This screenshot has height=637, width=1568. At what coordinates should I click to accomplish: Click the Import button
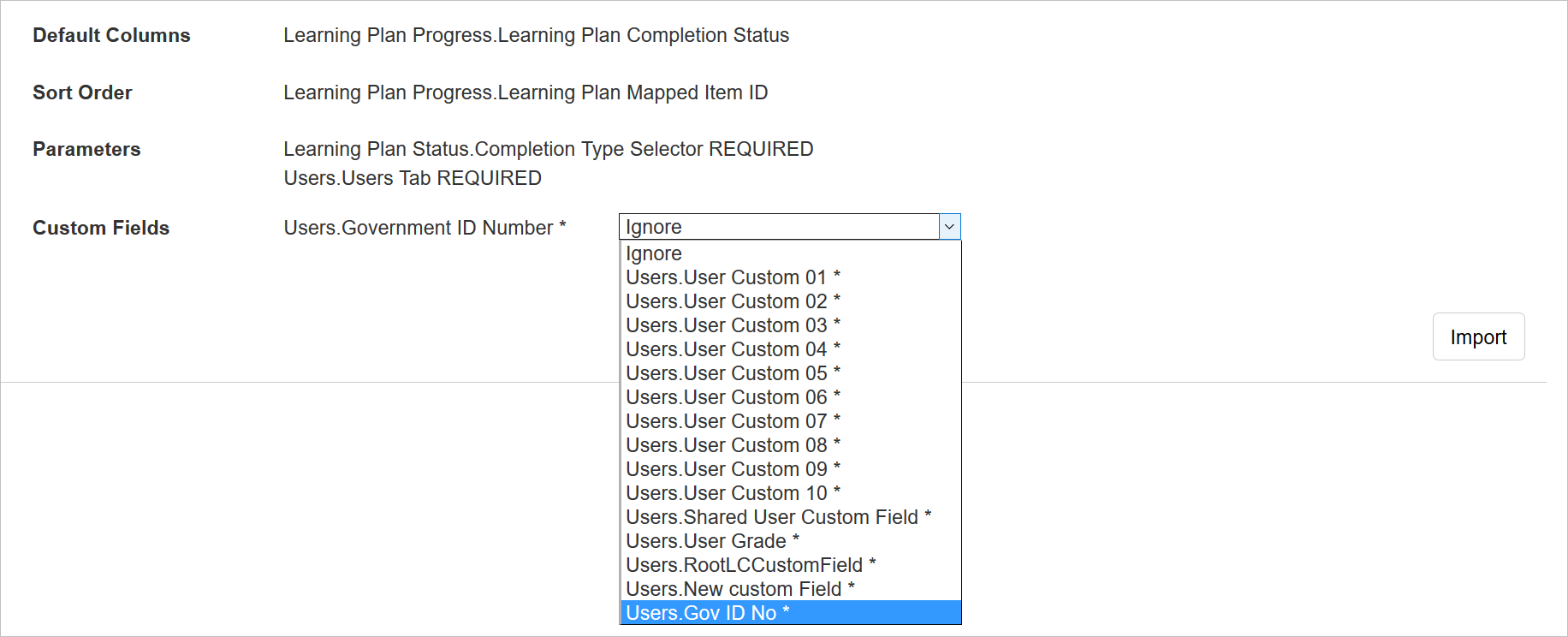1478,337
